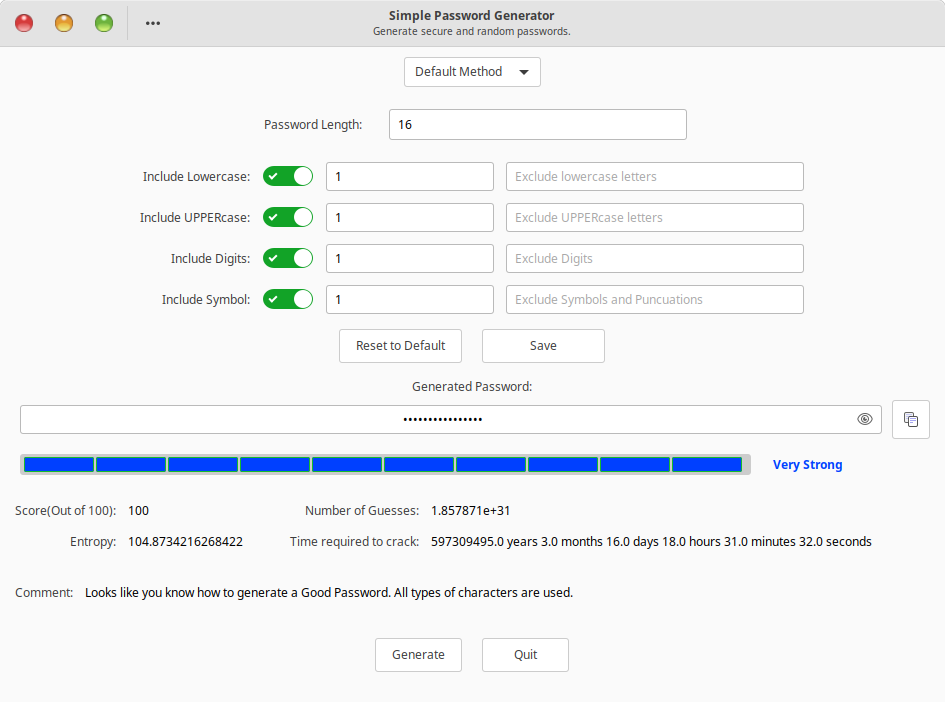945x702 pixels.
Task: Disable the Include UPPERcase option
Action: (288, 217)
